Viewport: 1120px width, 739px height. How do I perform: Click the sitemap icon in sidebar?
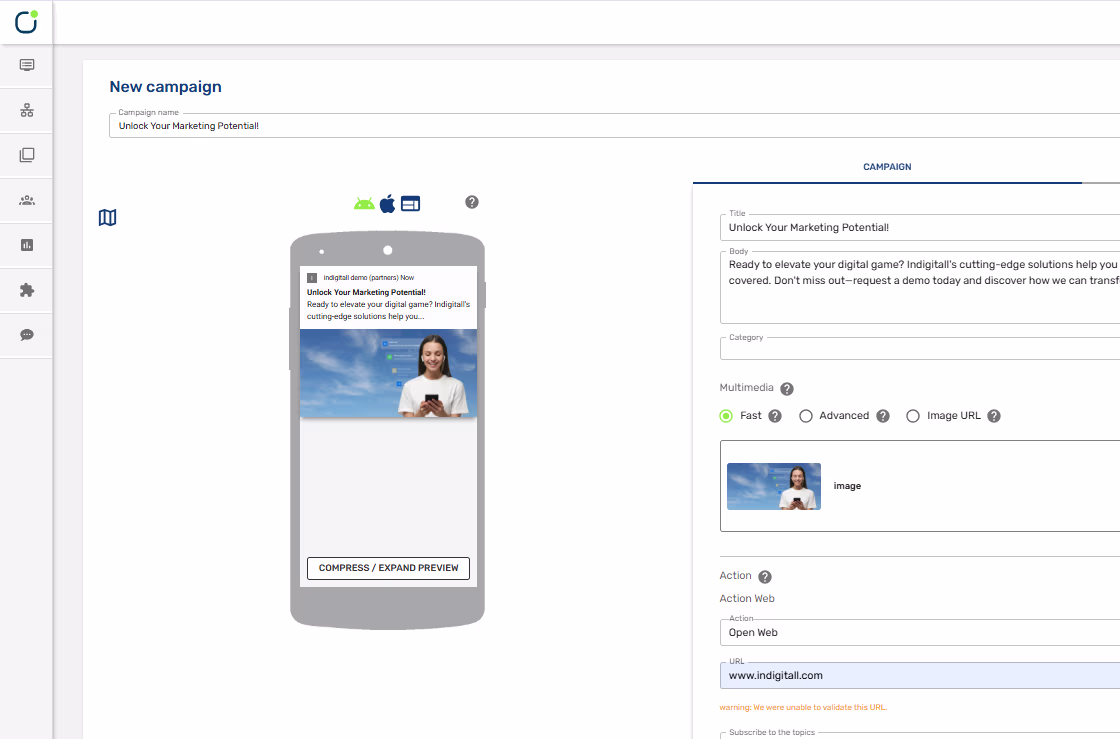26,110
